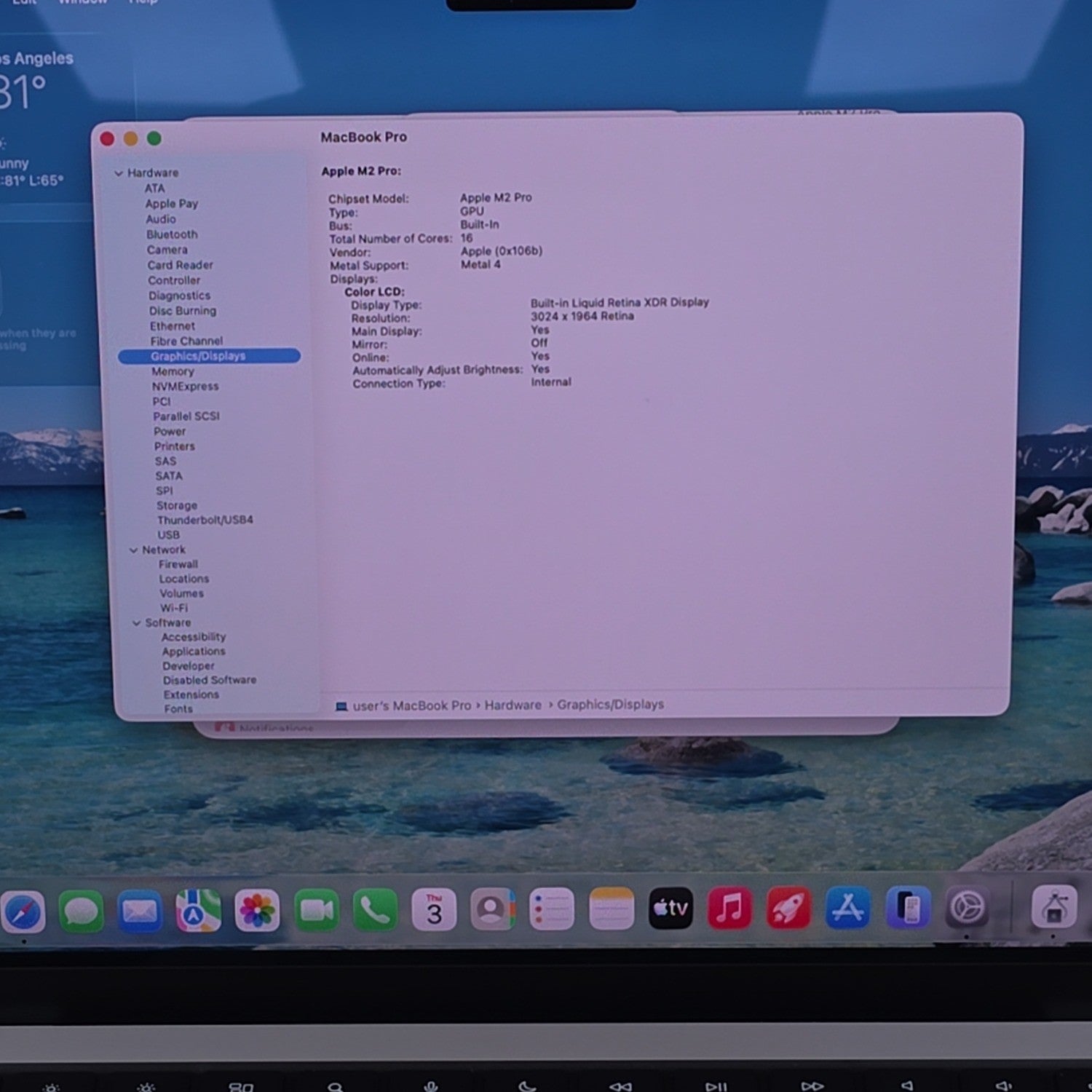Open the green Phone app icon
The image size is (1092, 1092).
click(x=375, y=910)
